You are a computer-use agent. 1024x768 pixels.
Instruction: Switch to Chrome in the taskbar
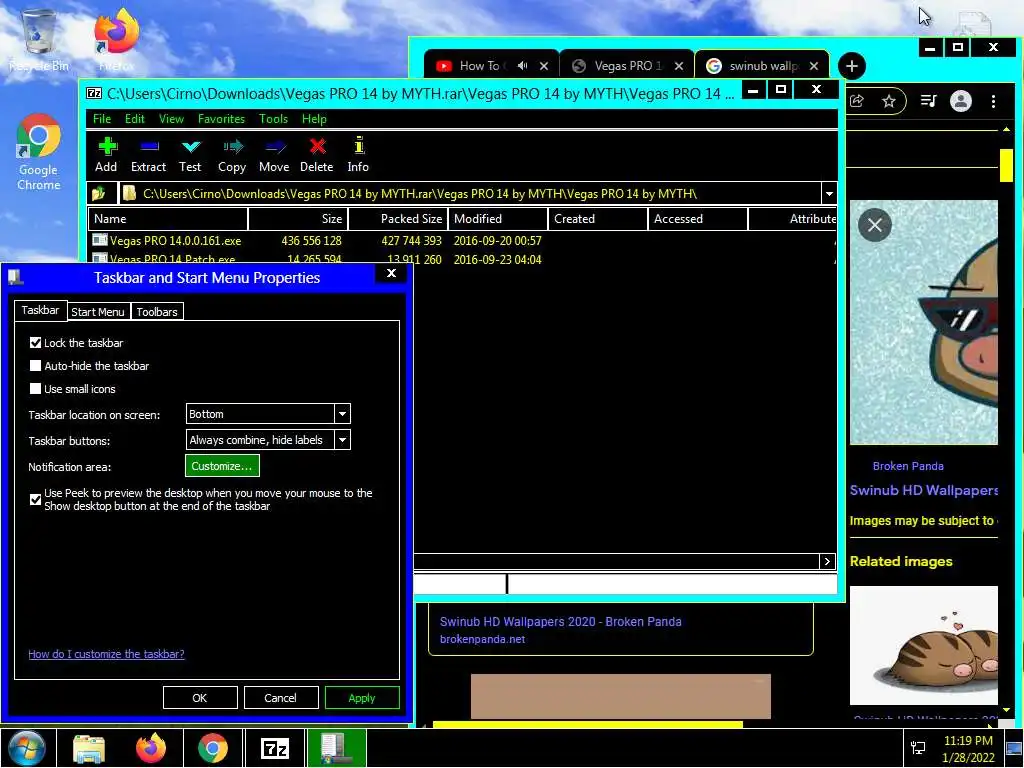click(x=213, y=748)
